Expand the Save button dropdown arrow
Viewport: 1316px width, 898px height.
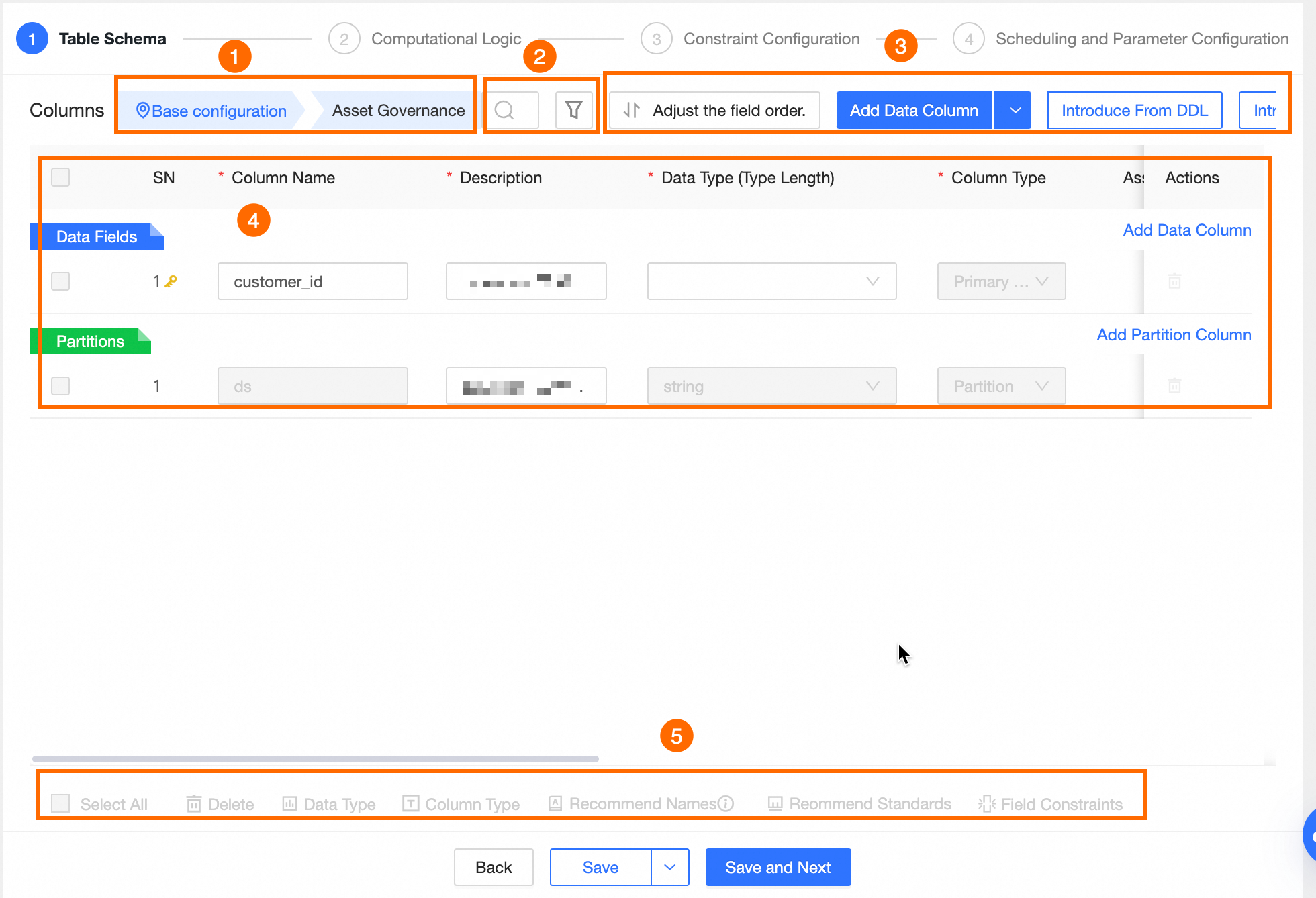pos(669,867)
